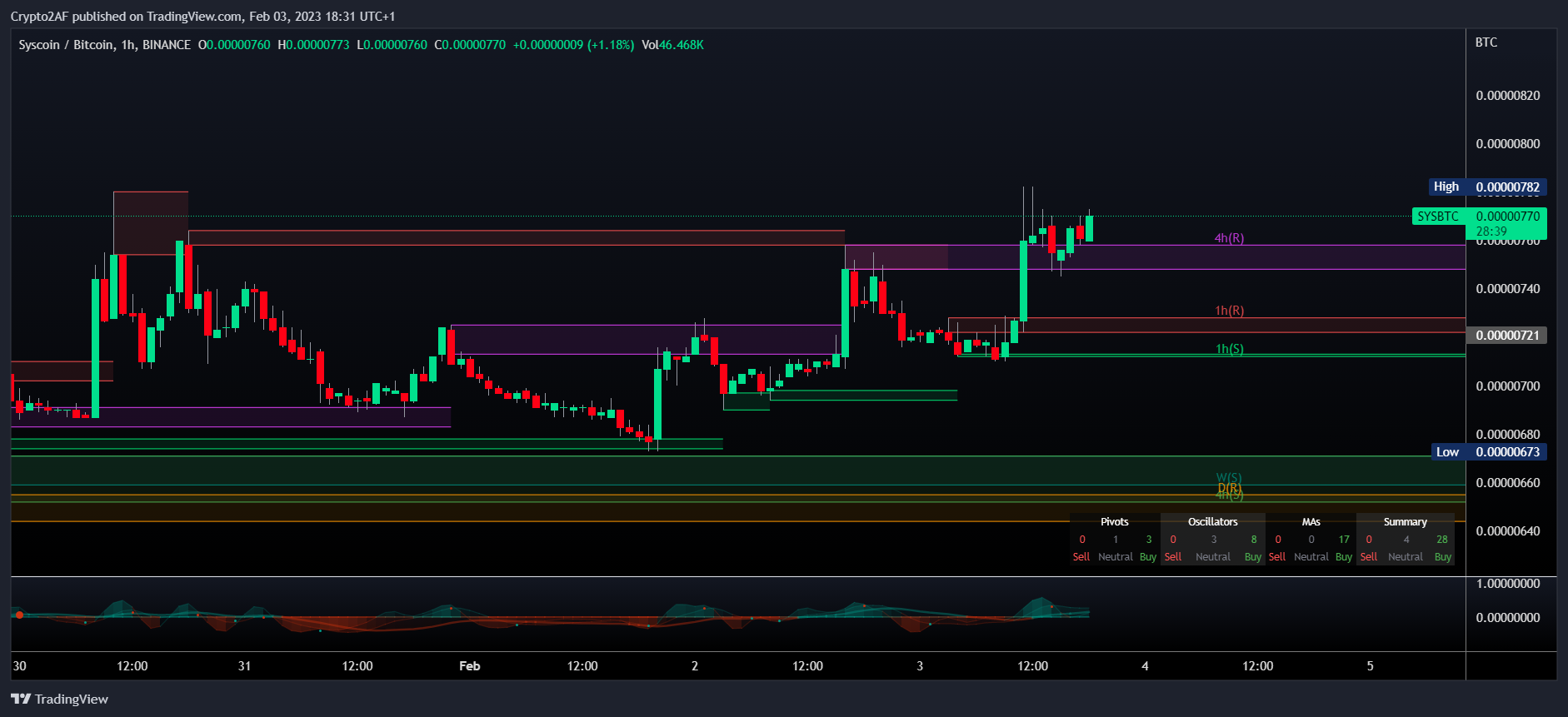
Task: Click the red dot on the oscillator pane
Action: [x=19, y=615]
